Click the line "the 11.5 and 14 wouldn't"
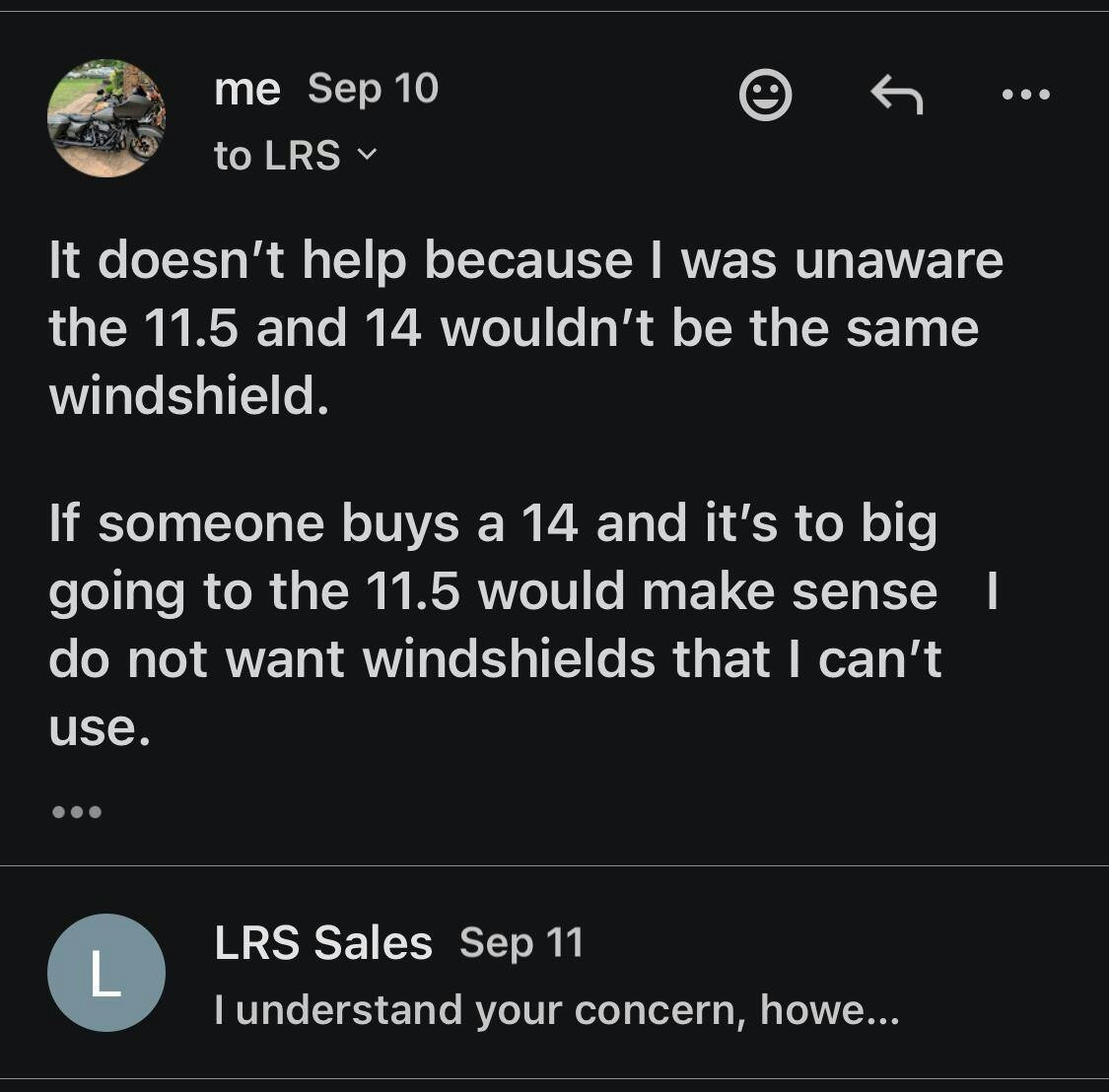 [513, 328]
